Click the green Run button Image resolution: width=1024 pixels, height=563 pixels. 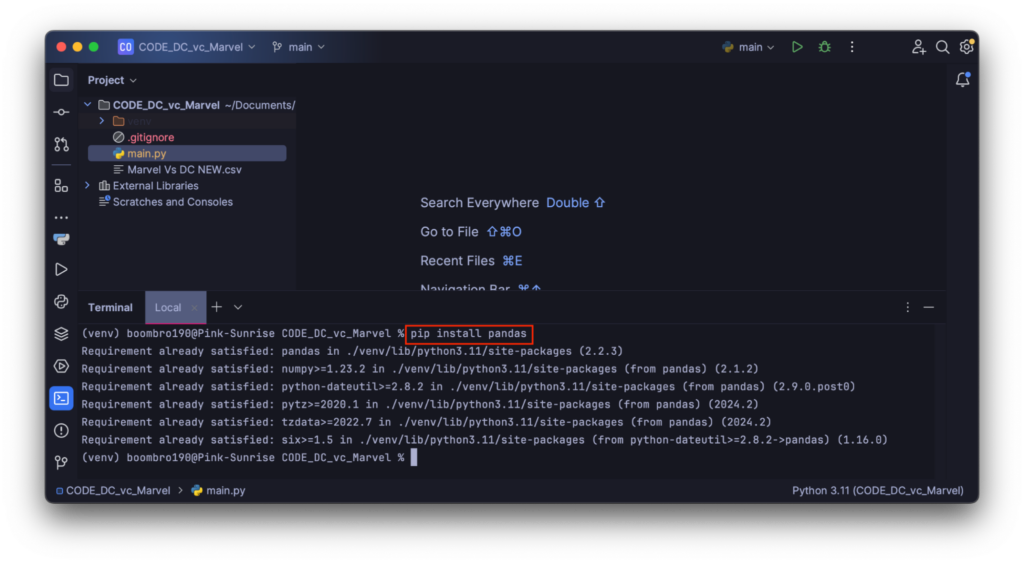click(x=797, y=47)
